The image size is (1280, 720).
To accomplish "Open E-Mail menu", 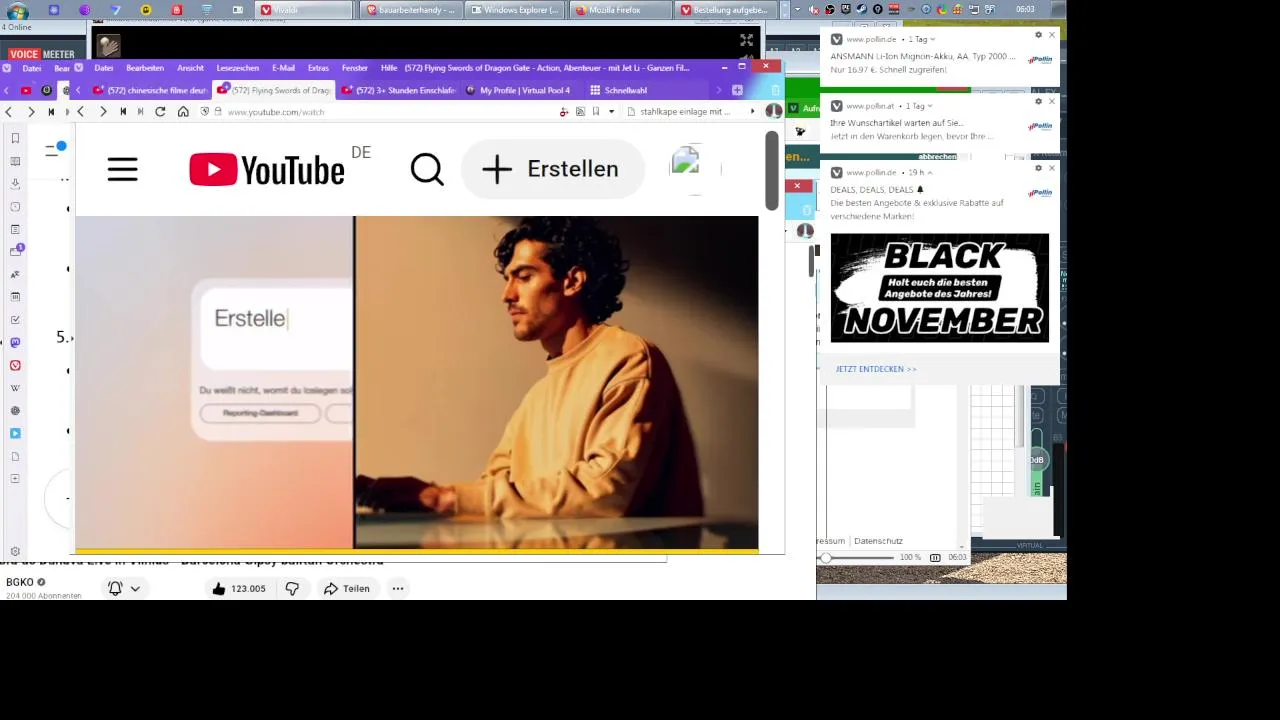I will tap(283, 68).
